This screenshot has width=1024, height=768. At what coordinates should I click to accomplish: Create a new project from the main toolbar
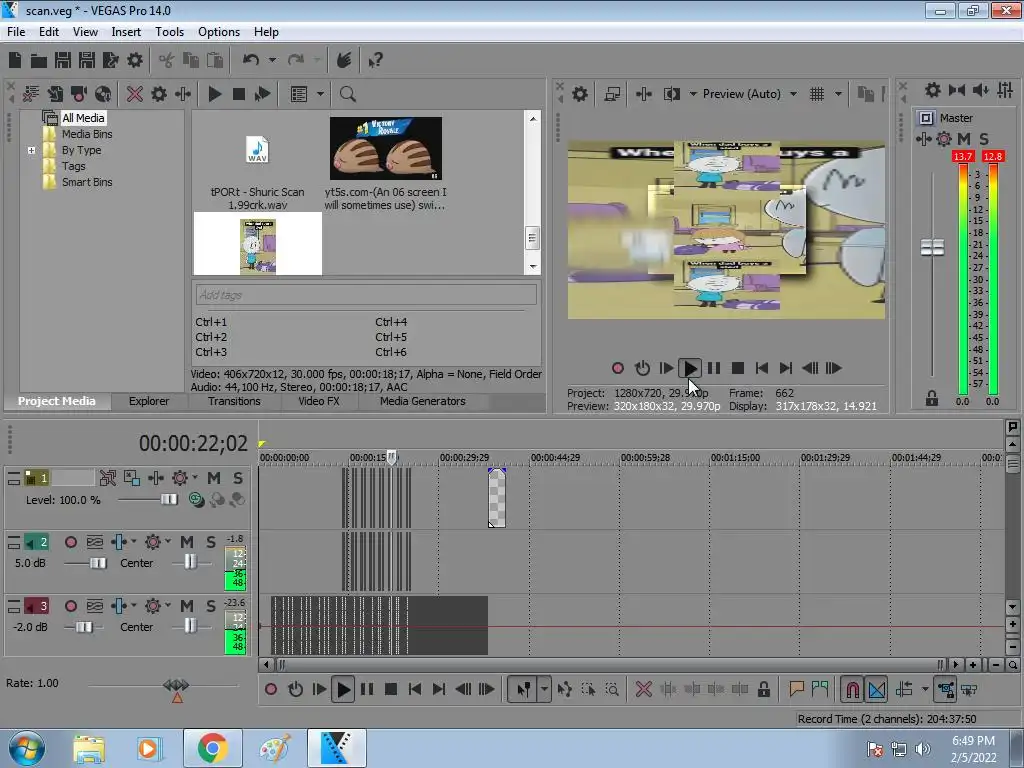(15, 61)
